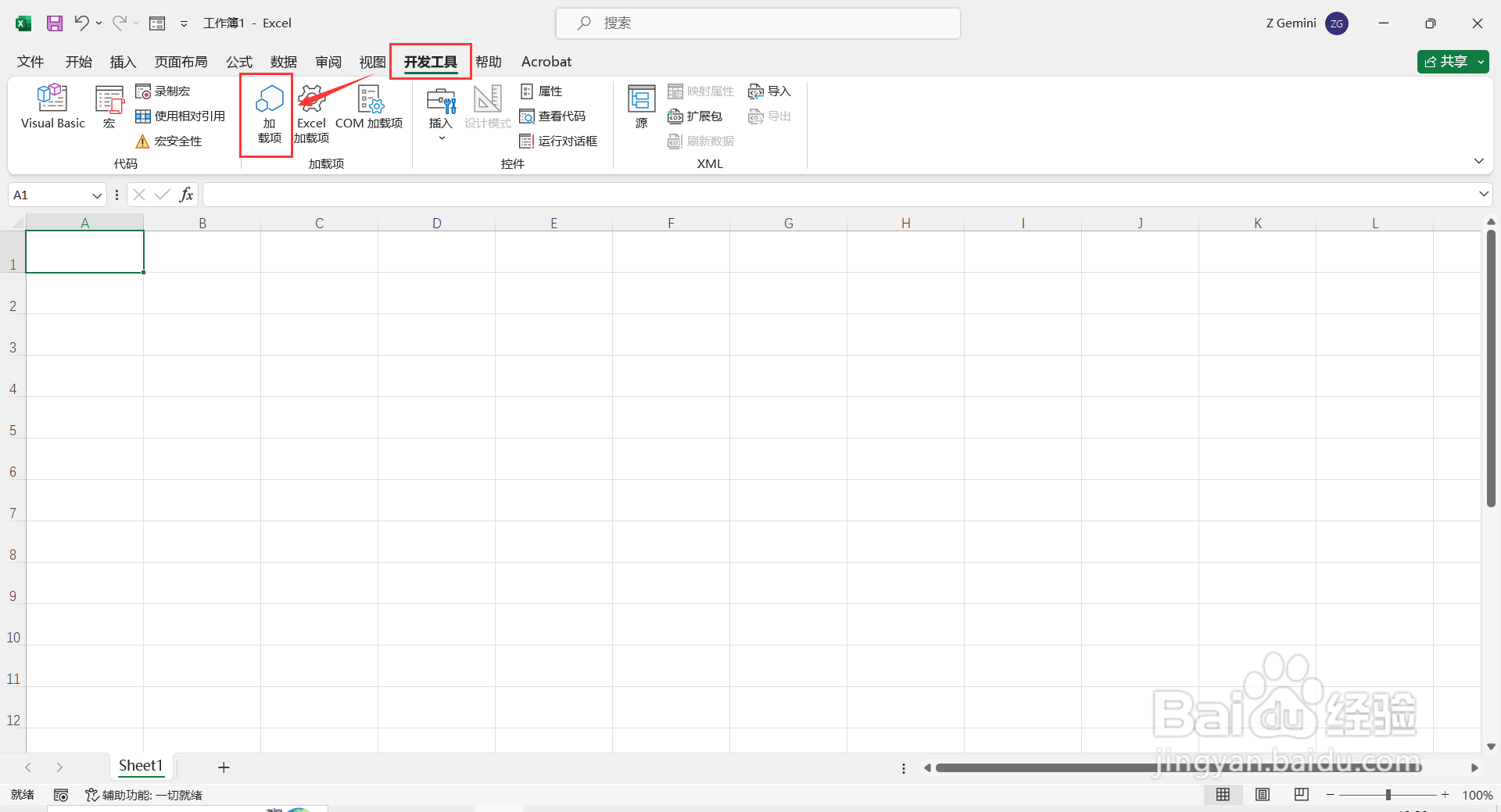Open the Page Layout (页面布局) tab
The width and height of the screenshot is (1501, 812).
click(181, 62)
